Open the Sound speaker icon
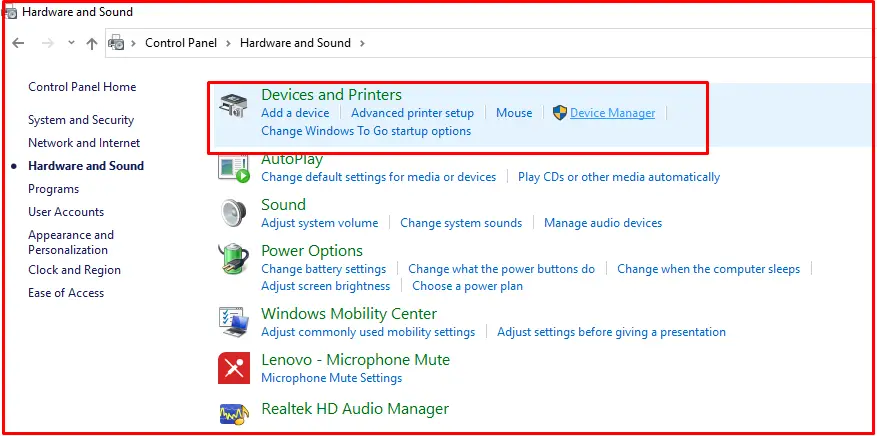Screen dimensions: 877x436 233,214
